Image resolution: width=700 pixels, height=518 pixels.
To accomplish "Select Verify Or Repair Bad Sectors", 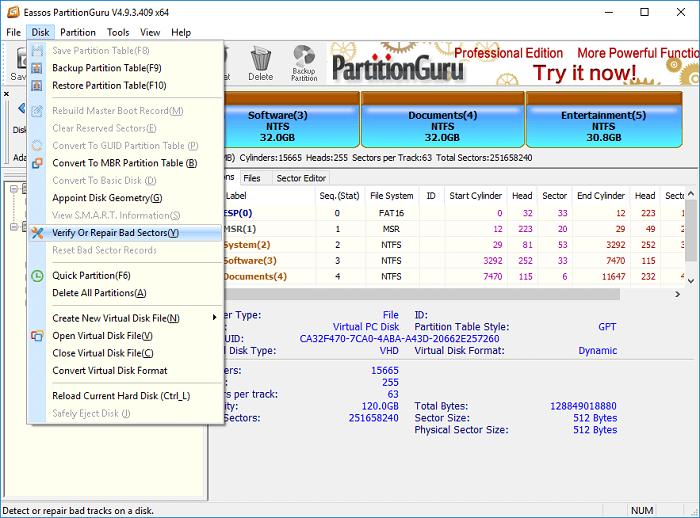I will [125, 233].
